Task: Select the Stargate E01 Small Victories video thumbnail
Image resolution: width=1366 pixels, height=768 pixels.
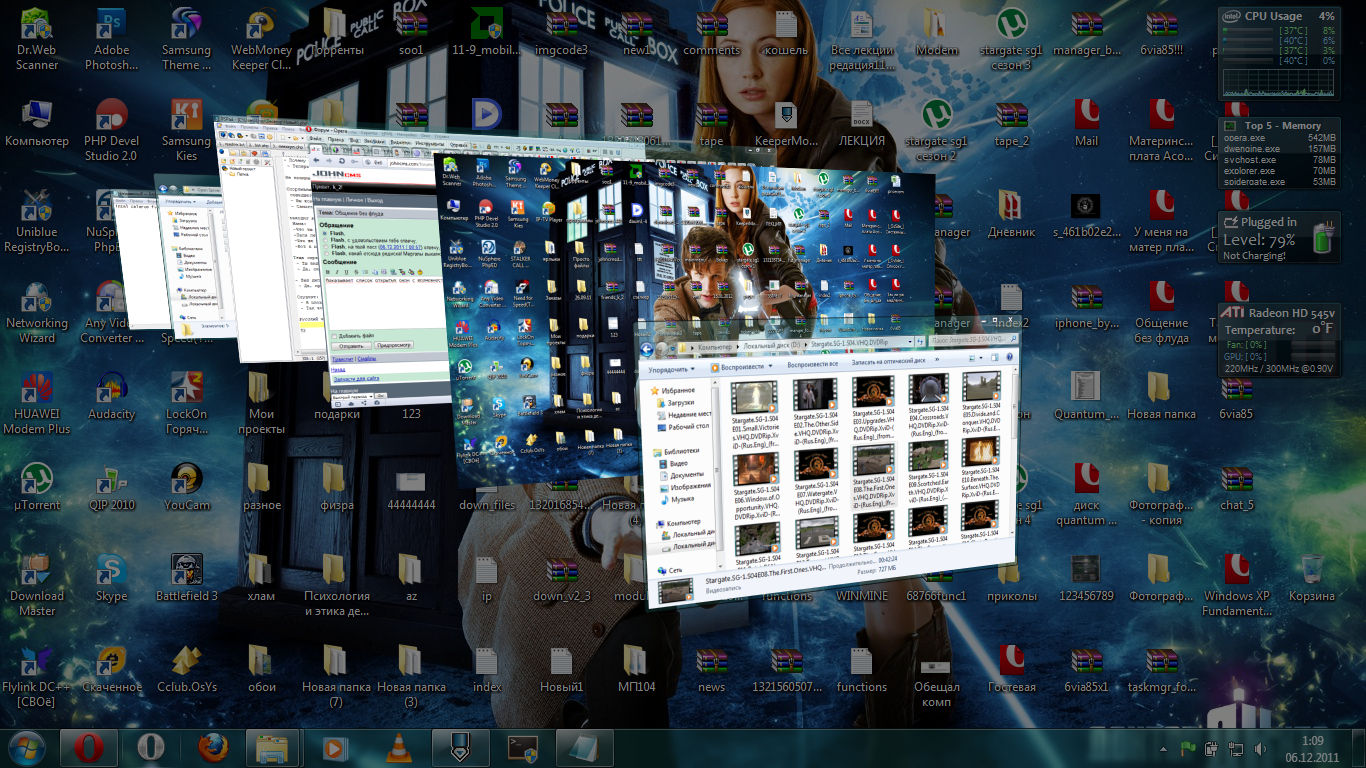Action: tap(756, 396)
